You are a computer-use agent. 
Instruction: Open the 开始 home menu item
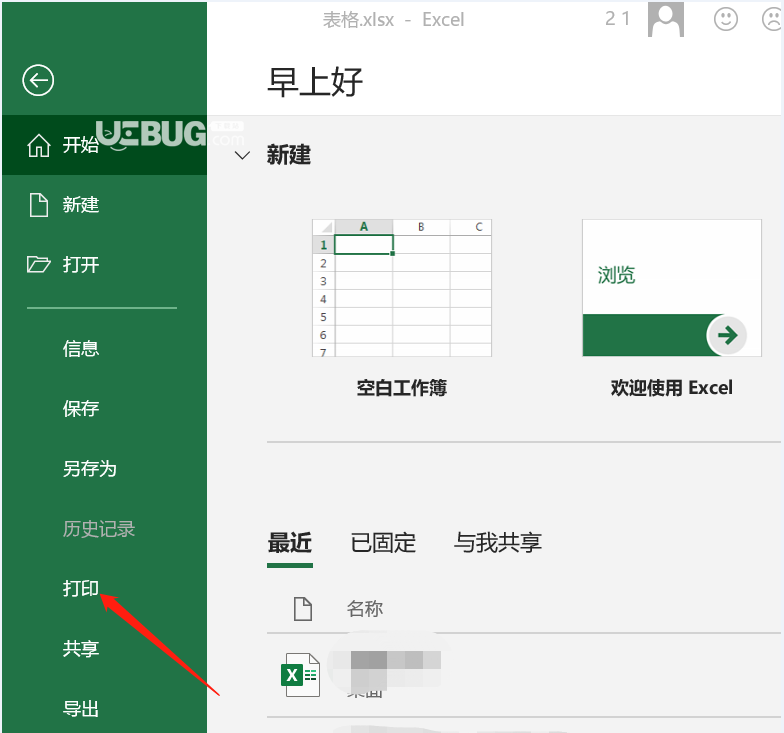pos(104,145)
